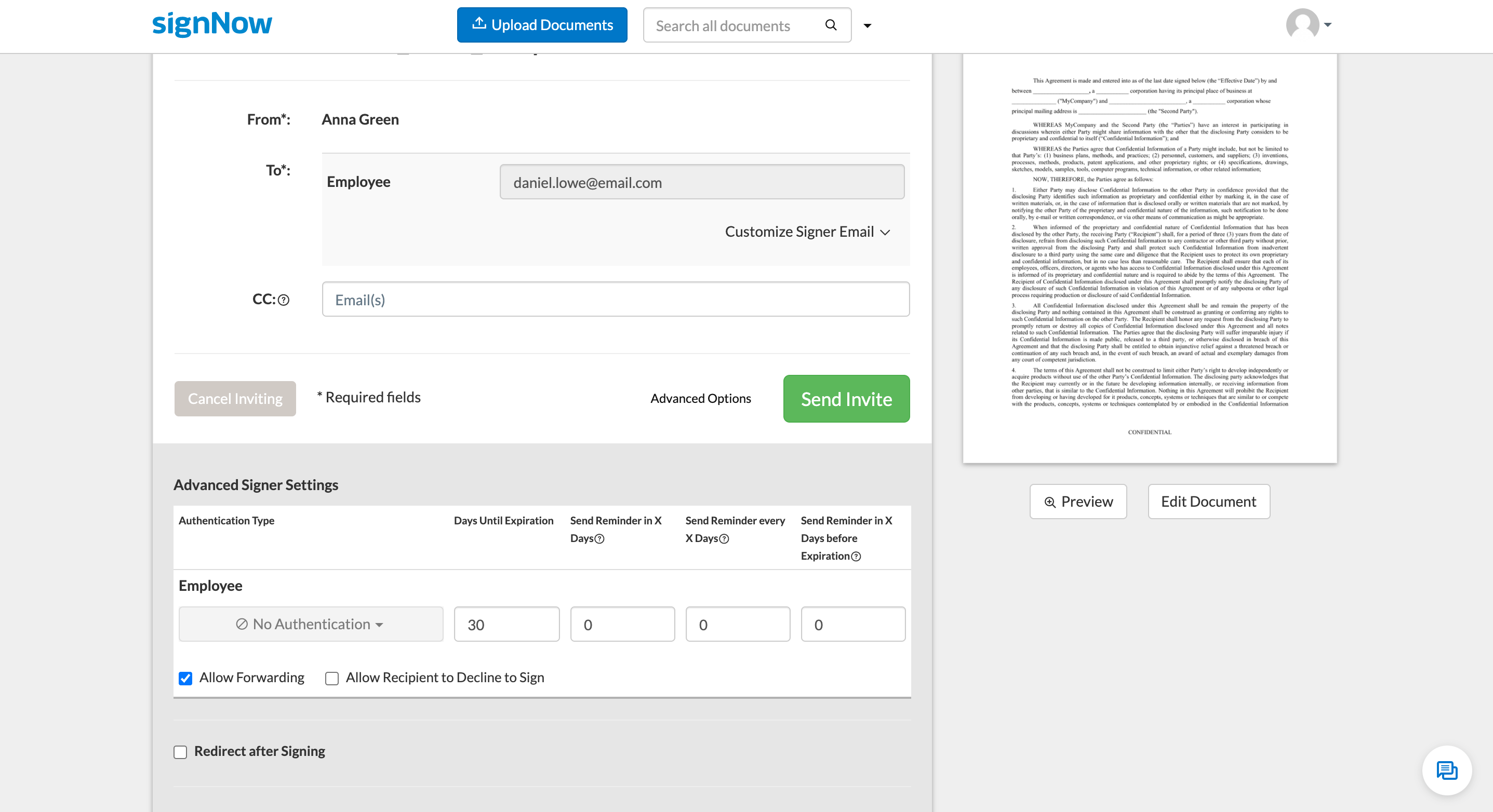Click help icon for Send Reminder in X Days
The image size is (1493, 812).
click(600, 538)
